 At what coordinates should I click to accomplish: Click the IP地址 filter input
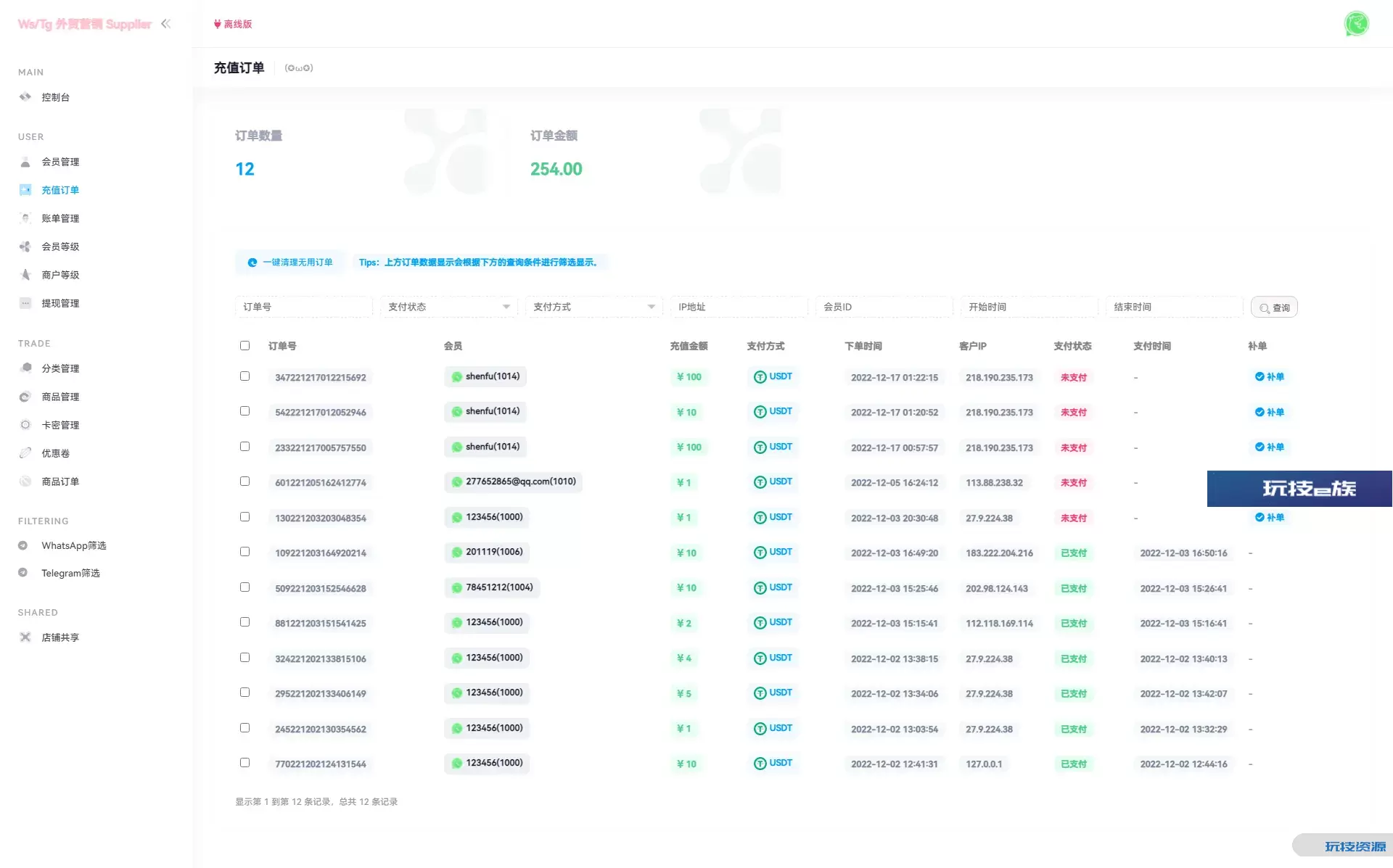click(739, 307)
